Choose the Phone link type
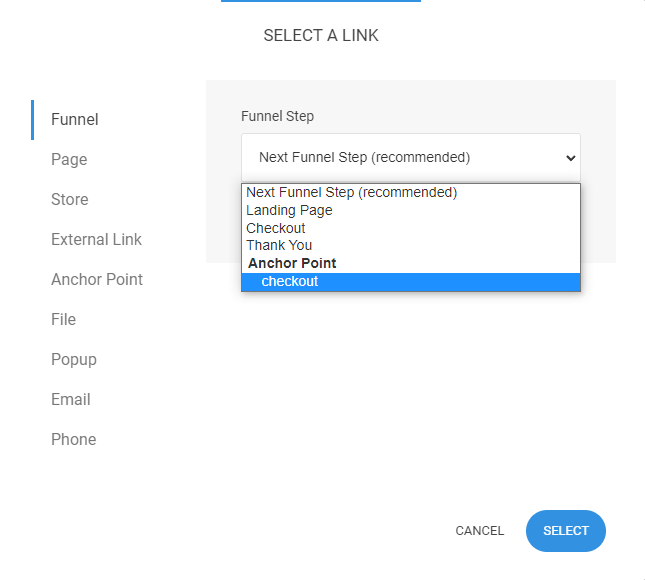The height and width of the screenshot is (580, 645). point(73,439)
